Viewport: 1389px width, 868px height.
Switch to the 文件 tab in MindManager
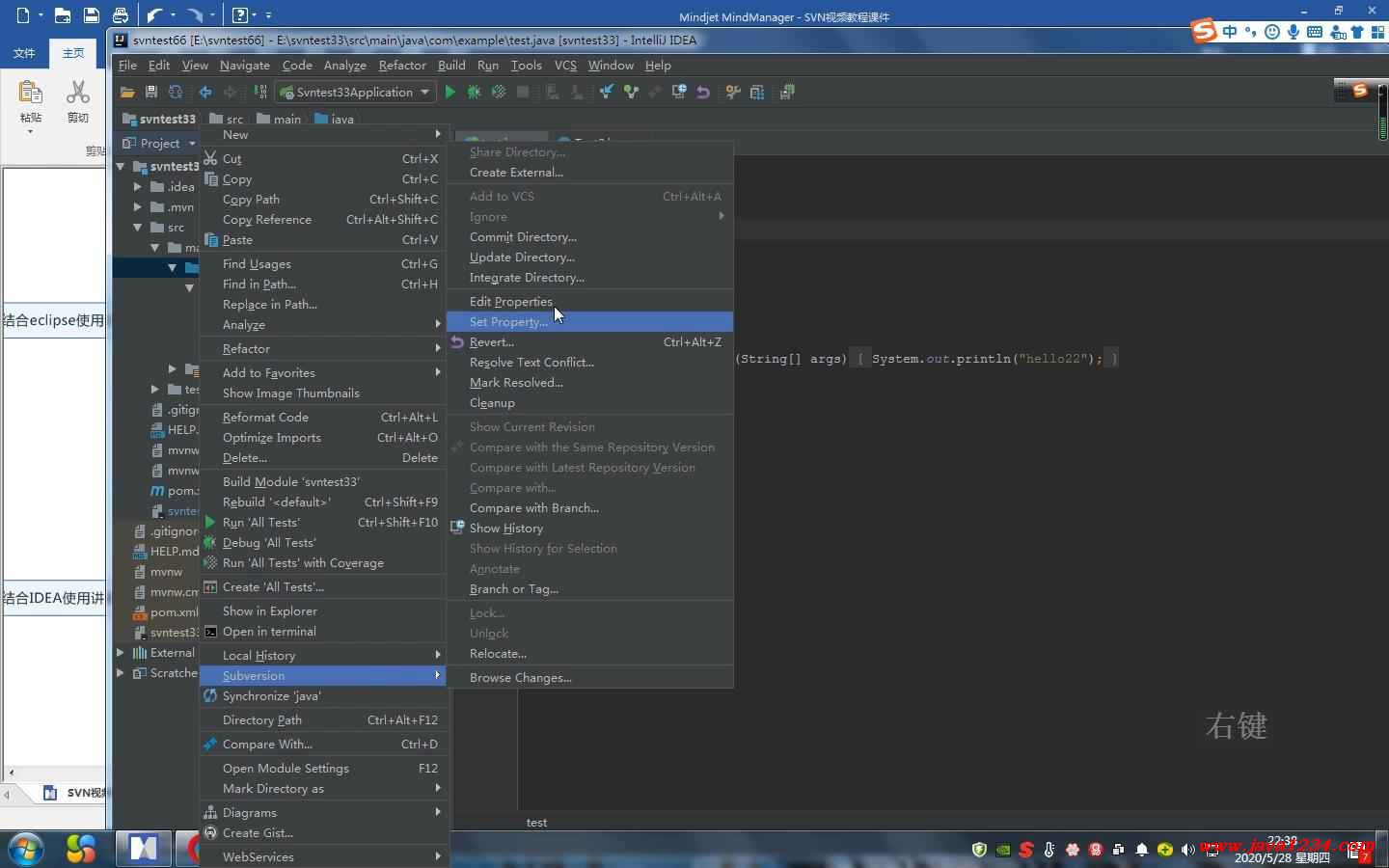[24, 53]
